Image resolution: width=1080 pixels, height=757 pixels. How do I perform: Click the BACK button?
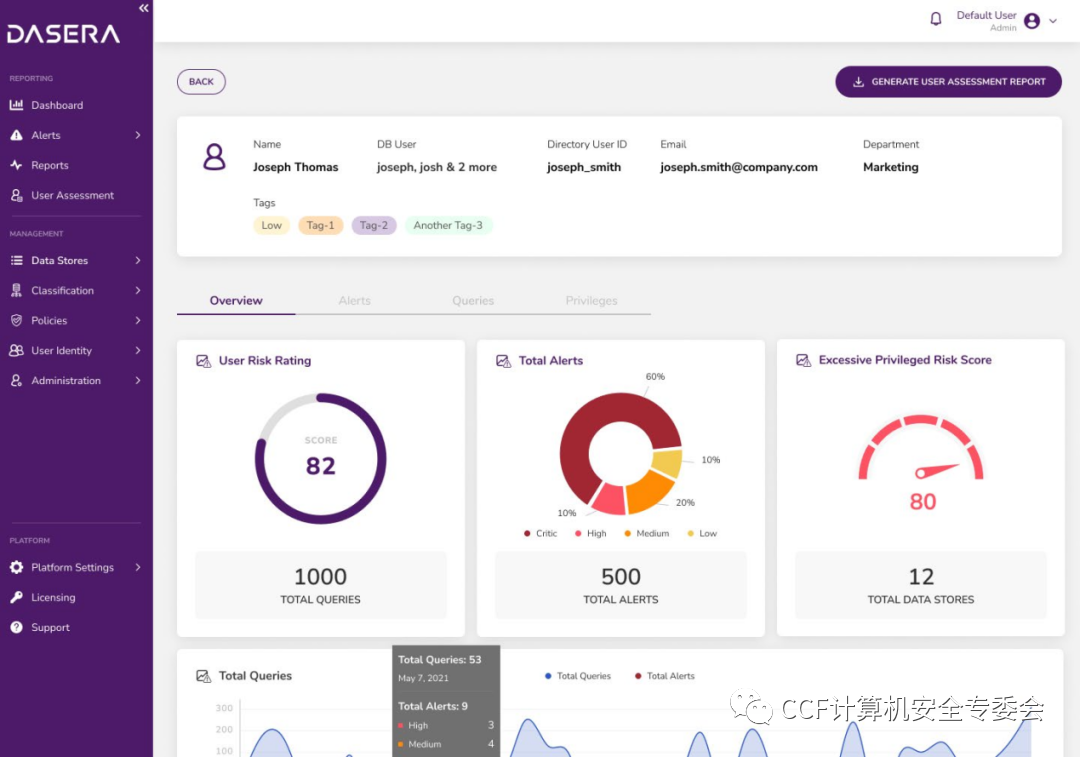[x=201, y=82]
